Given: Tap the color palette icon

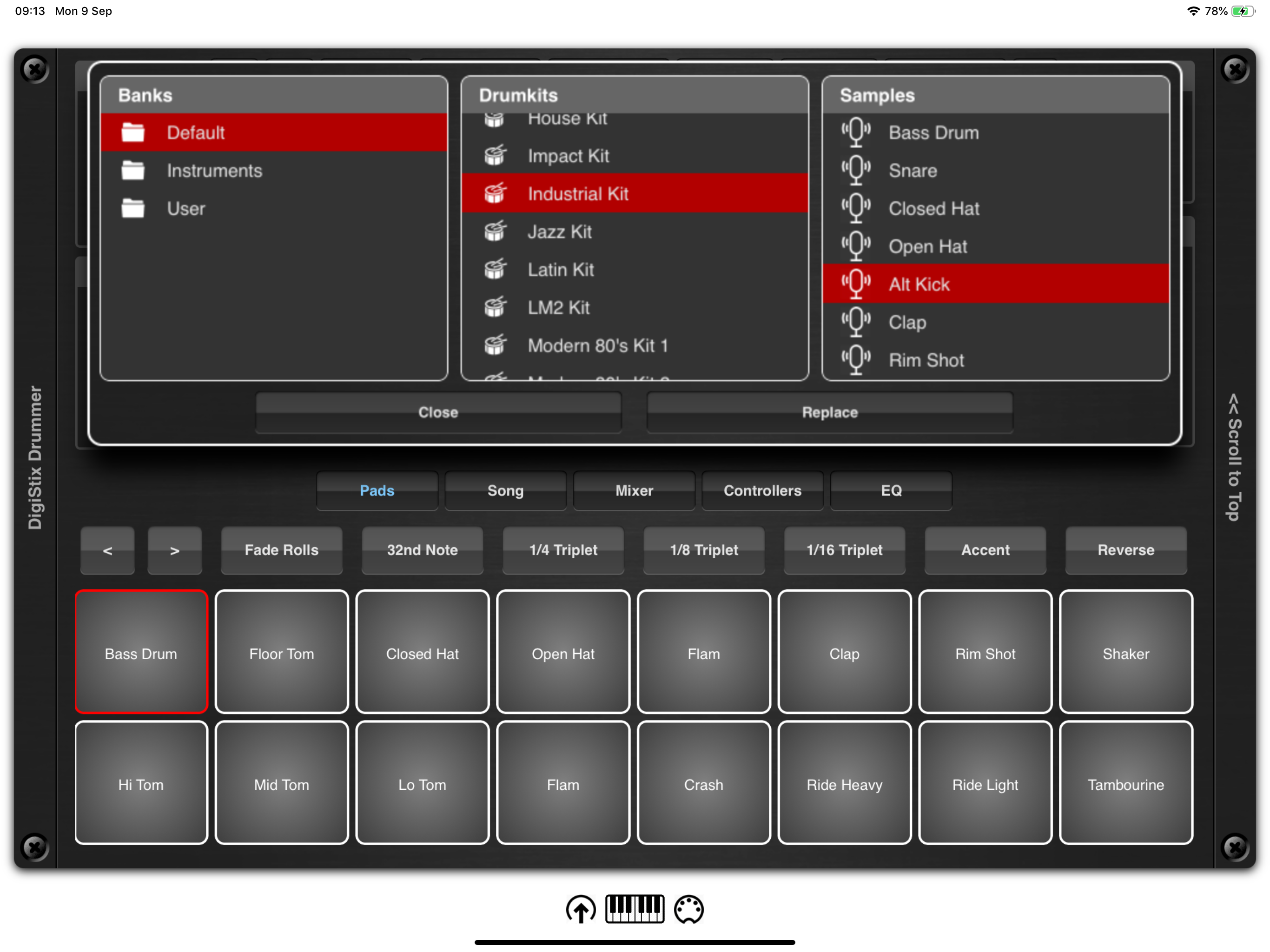Looking at the screenshot, I should point(688,909).
